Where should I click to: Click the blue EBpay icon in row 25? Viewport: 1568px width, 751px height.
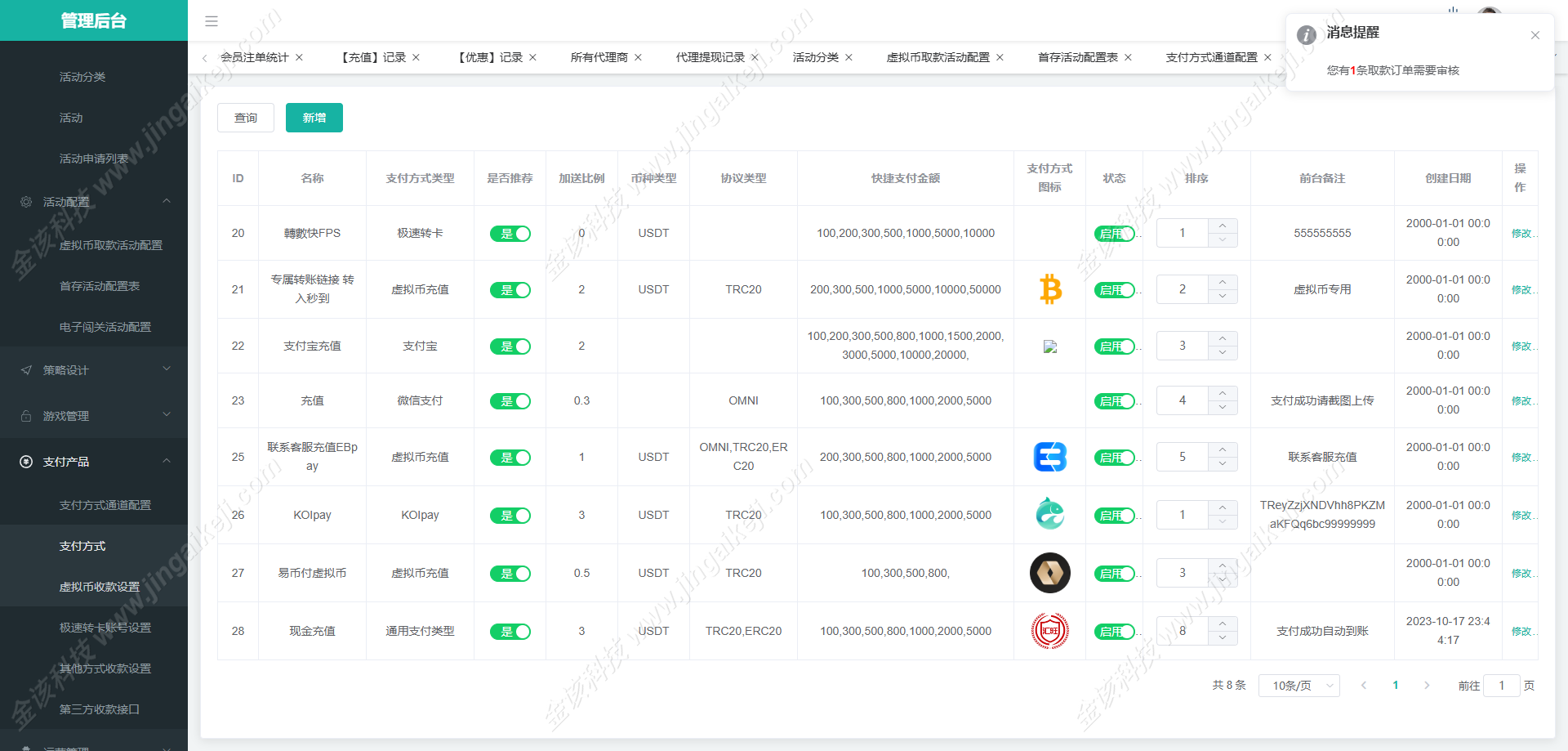point(1050,457)
